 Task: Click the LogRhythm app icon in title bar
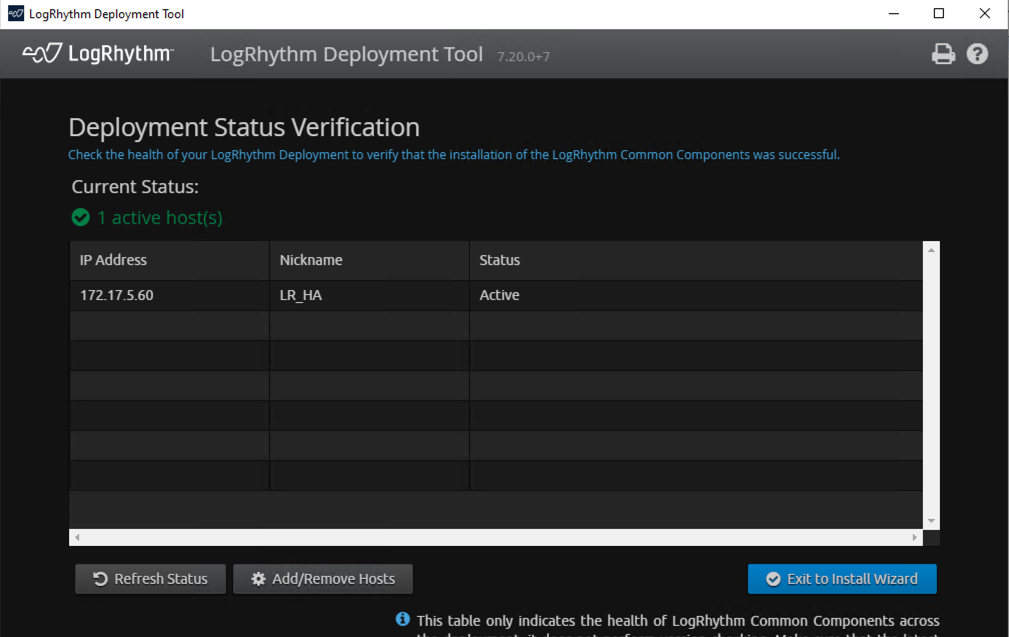pos(14,14)
